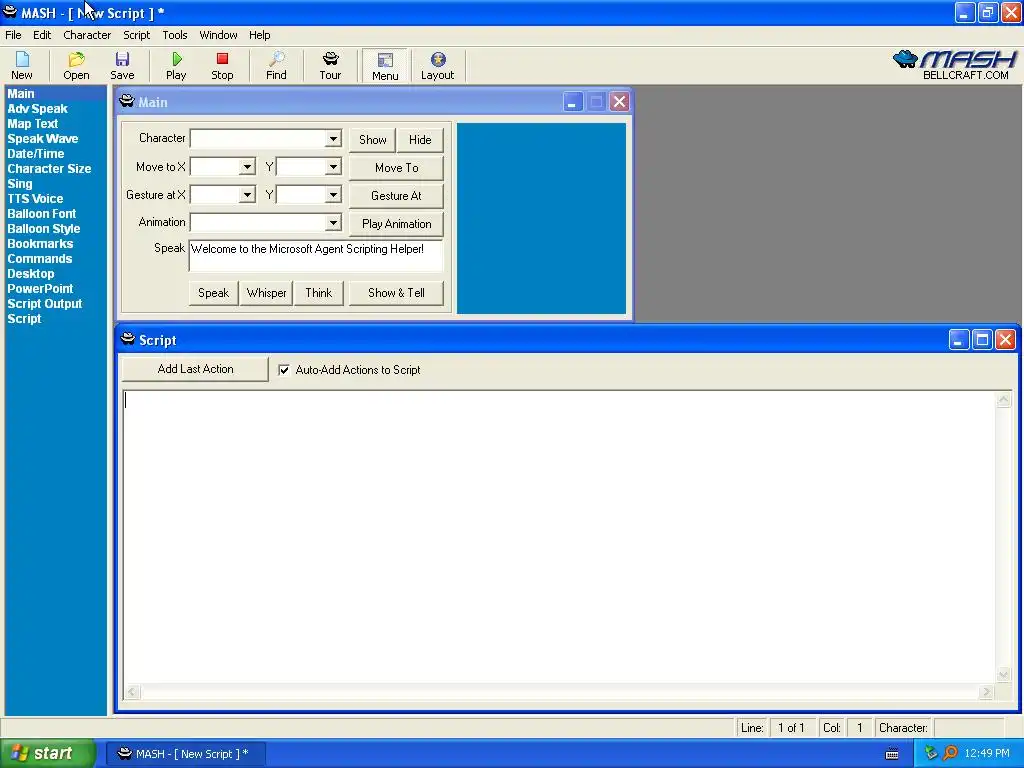This screenshot has width=1024, height=768.
Task: Click the Hide character button
Action: 420,140
